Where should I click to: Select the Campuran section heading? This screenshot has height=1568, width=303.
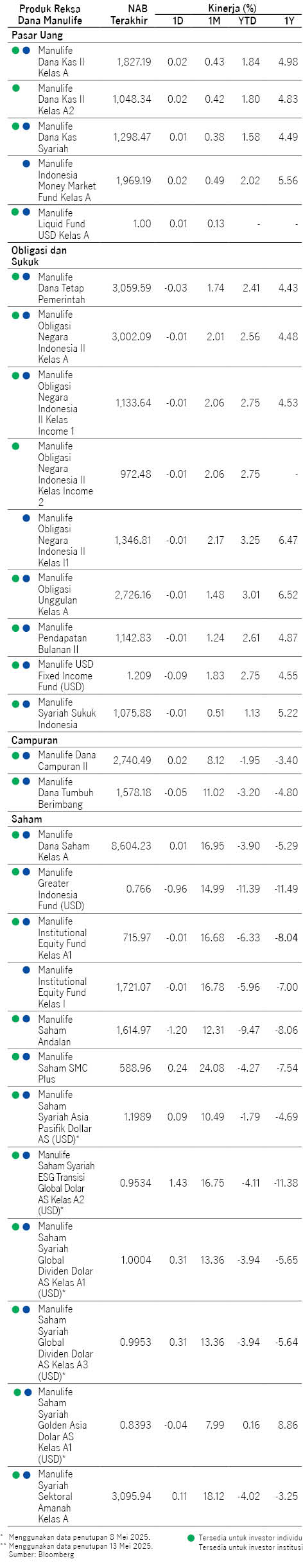[x=35, y=740]
